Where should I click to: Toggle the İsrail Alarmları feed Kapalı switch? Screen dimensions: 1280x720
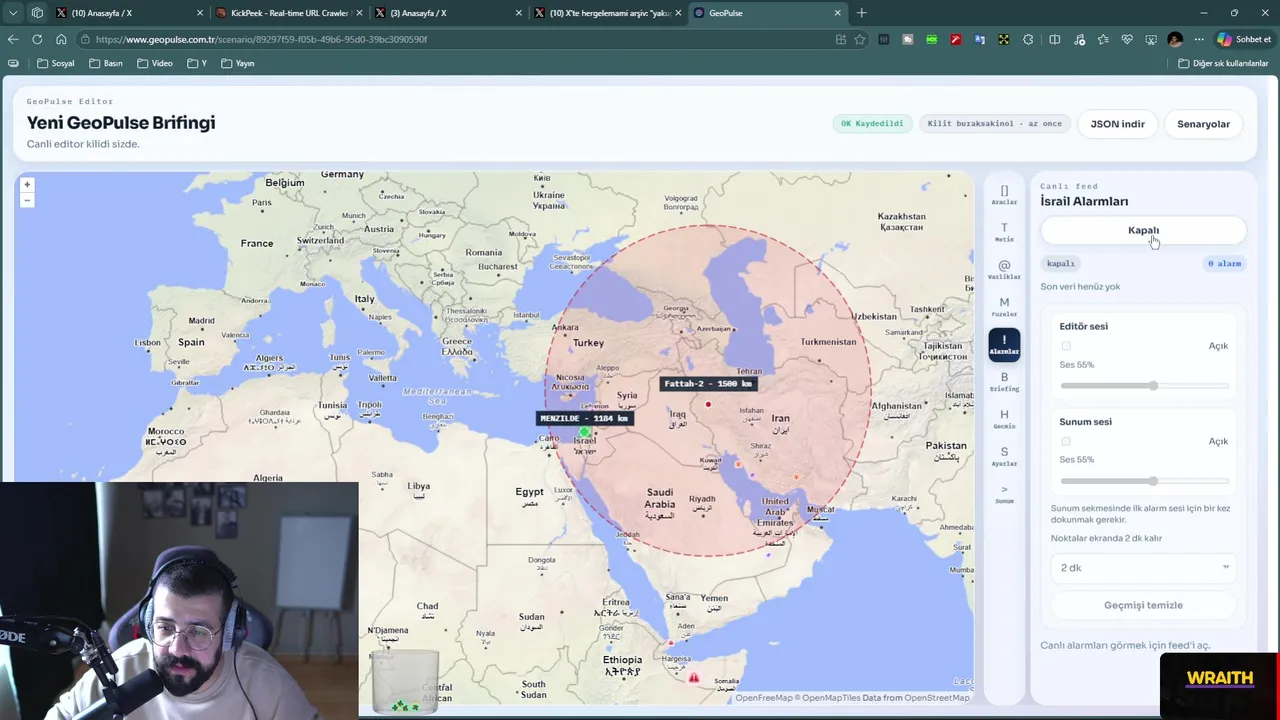(x=1143, y=230)
